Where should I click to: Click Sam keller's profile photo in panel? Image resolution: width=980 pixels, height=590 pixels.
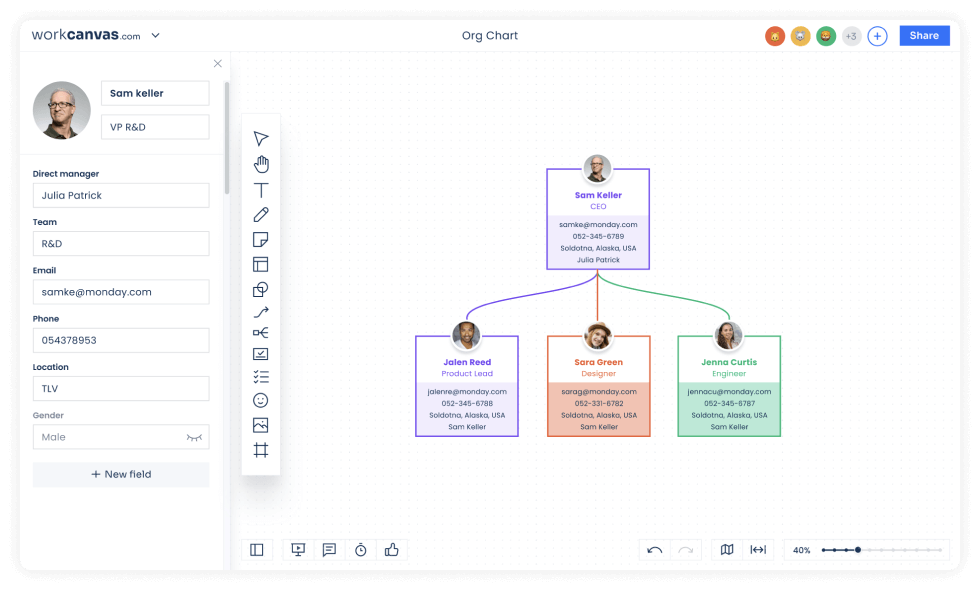click(62, 110)
